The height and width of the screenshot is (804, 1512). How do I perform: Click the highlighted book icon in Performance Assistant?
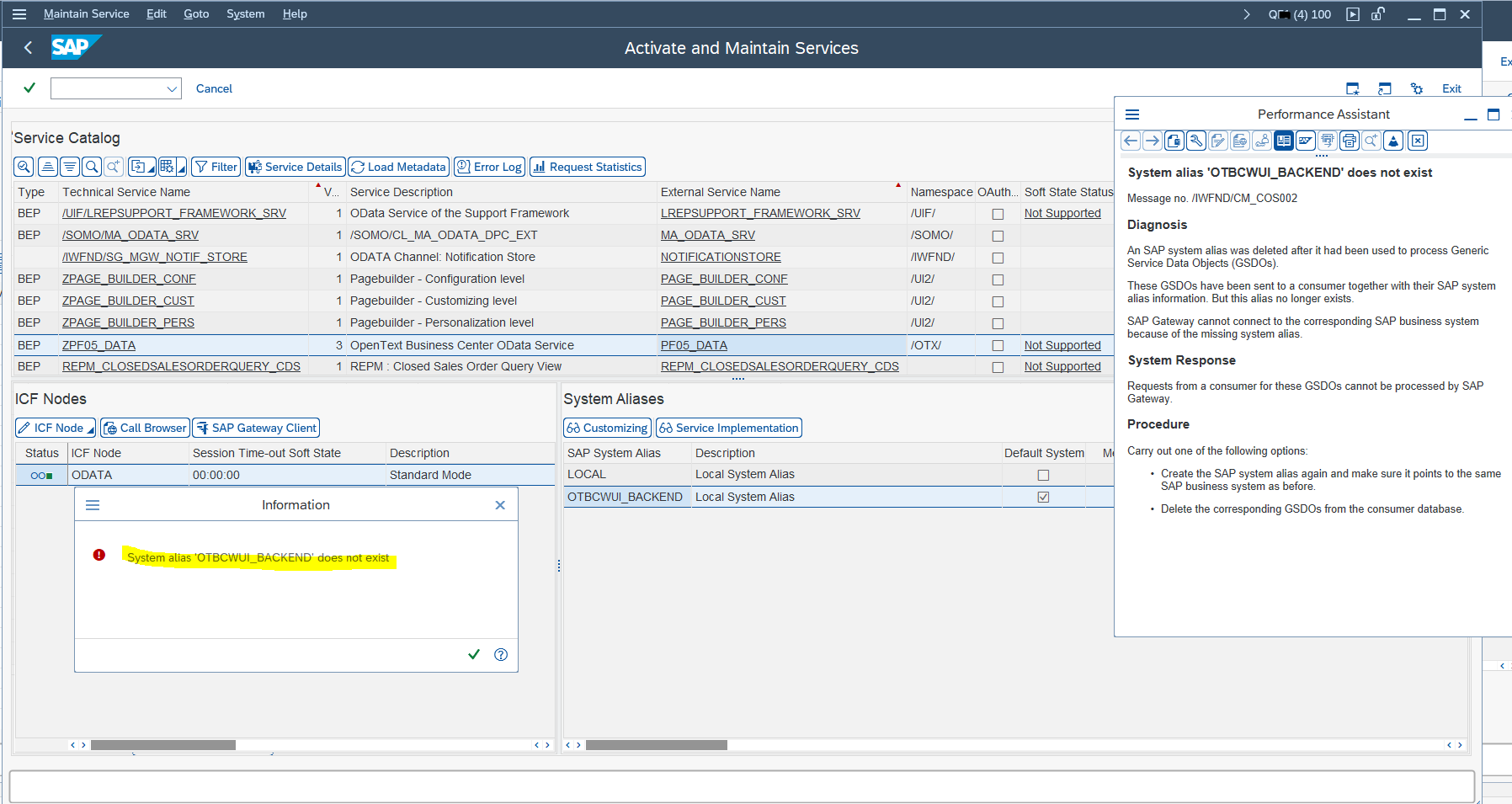(1284, 141)
